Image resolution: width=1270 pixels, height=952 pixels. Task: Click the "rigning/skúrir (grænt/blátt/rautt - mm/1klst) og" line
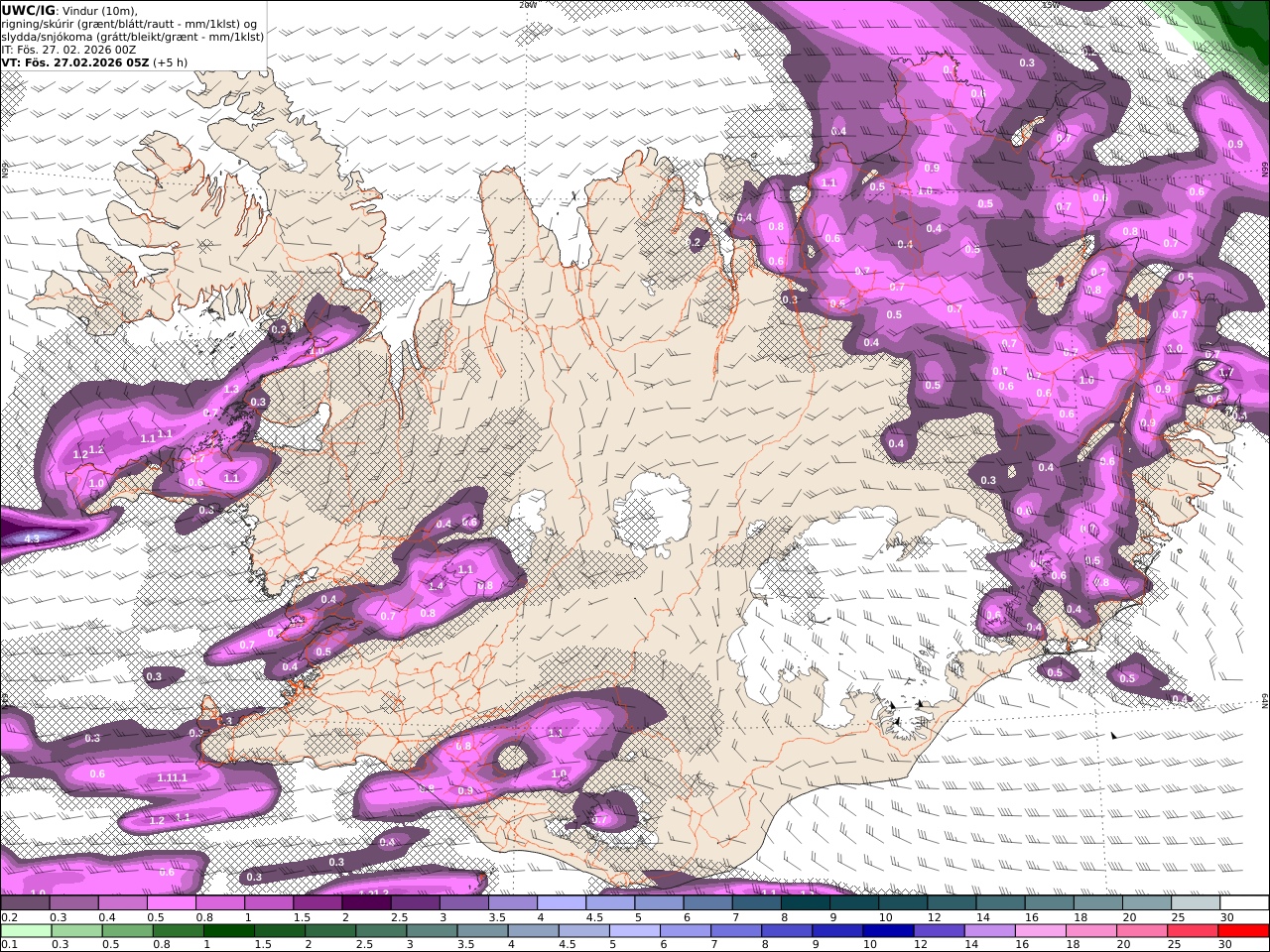pos(129,24)
